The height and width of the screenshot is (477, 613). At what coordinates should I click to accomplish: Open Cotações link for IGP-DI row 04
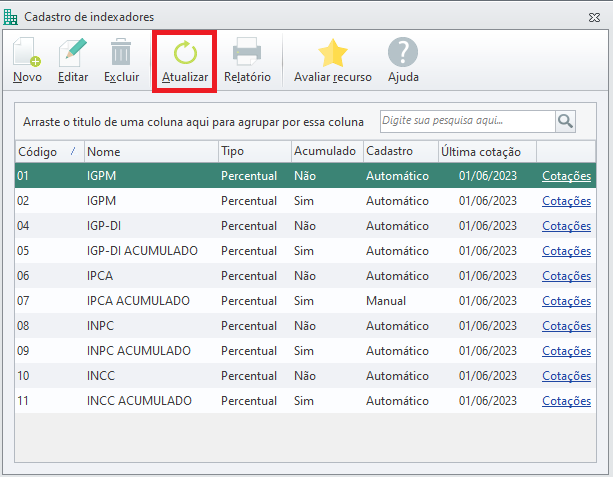point(566,226)
